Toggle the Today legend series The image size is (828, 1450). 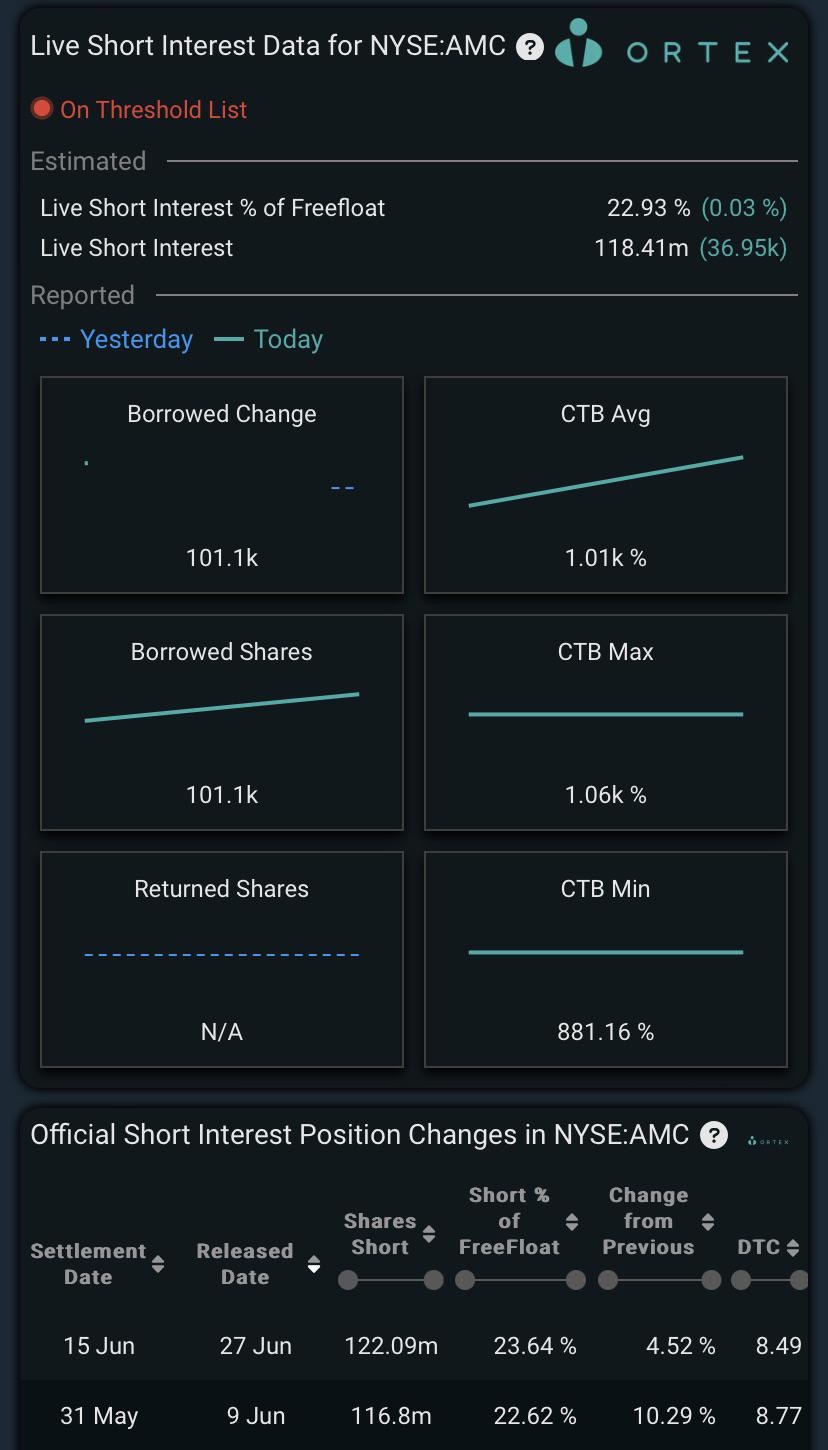click(x=269, y=339)
